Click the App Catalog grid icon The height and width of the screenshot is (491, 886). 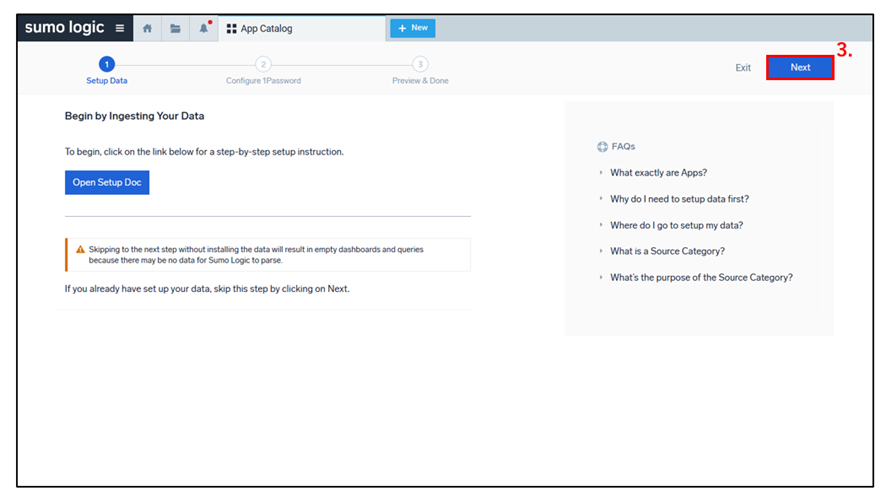231,28
